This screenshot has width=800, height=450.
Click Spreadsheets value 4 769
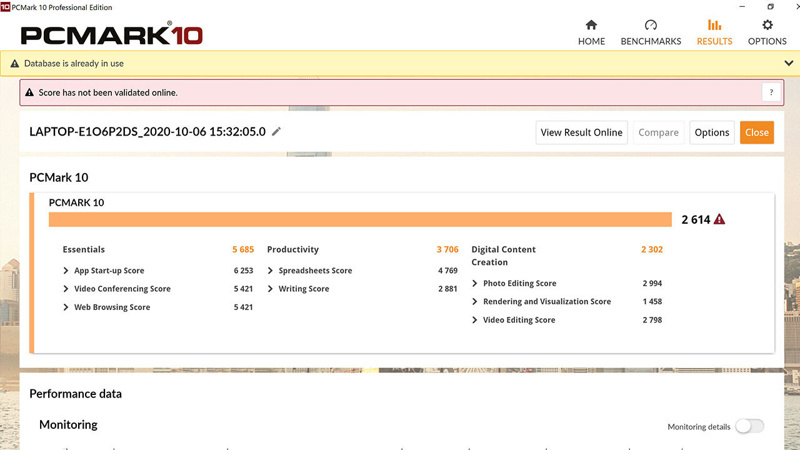447,270
